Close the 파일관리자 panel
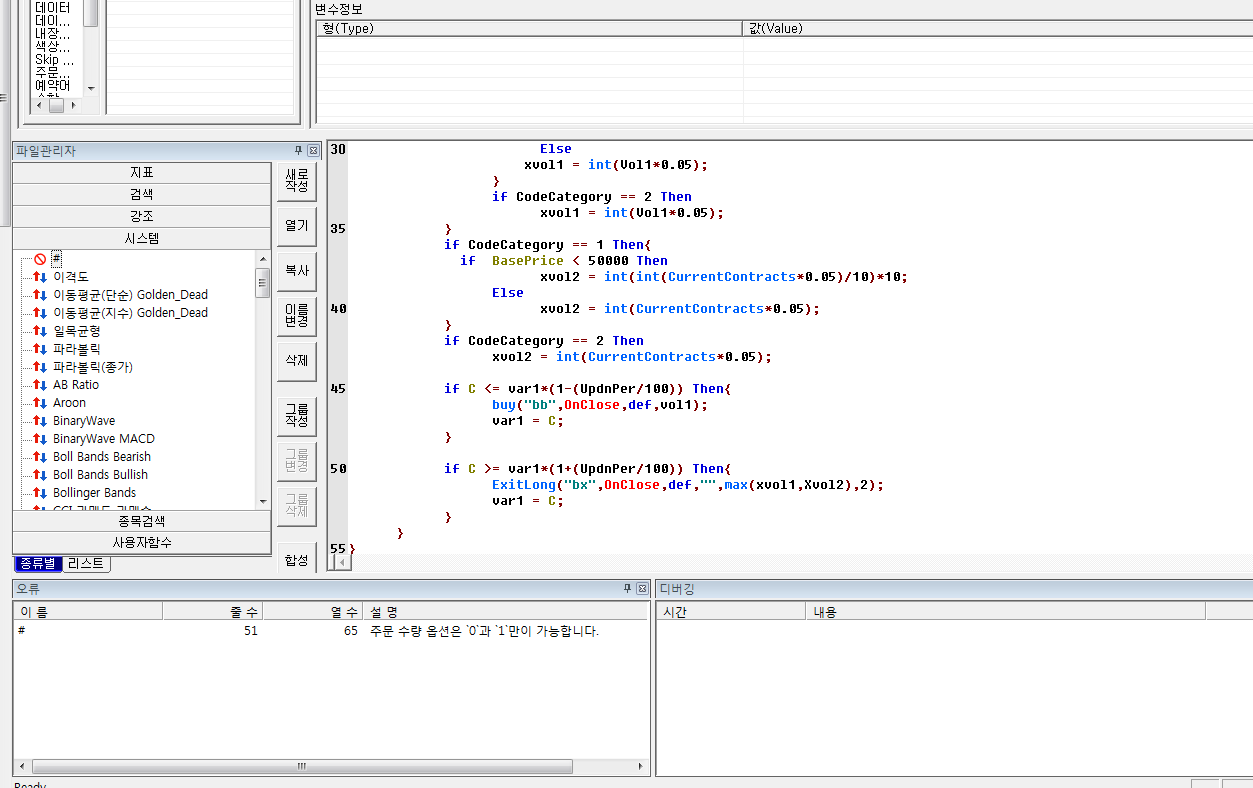1253x788 pixels. [x=313, y=151]
